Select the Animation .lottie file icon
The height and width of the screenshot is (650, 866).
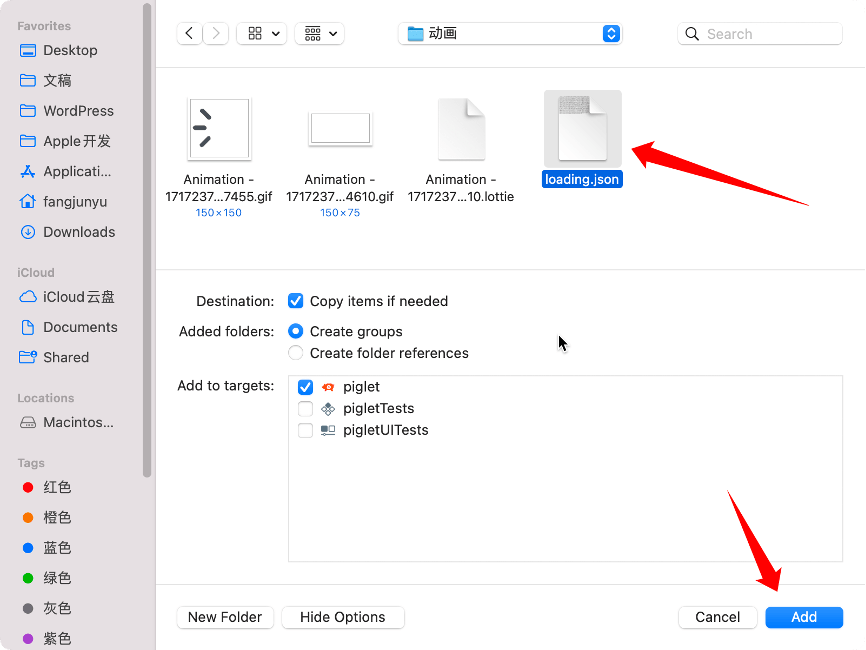point(462,129)
